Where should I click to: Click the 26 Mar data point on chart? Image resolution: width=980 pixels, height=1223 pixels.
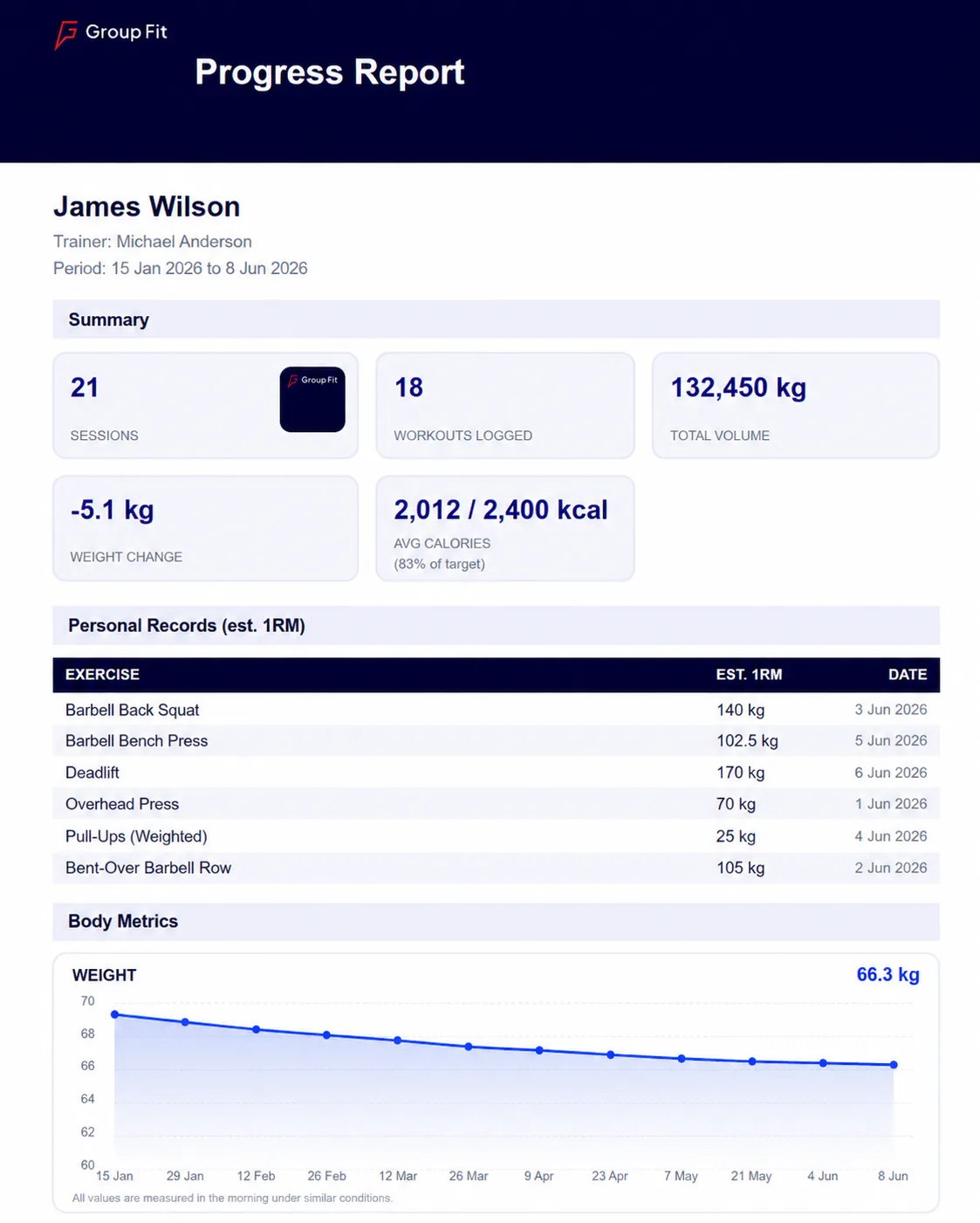pos(469,1047)
